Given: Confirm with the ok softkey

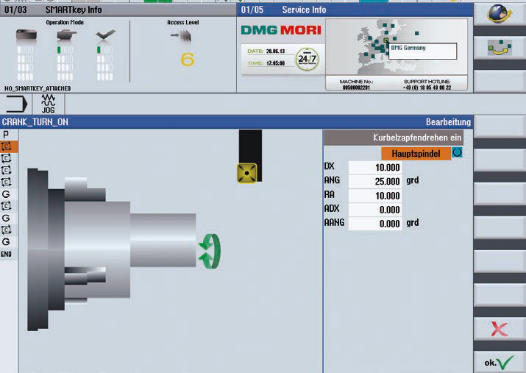Looking at the screenshot, I should click(x=499, y=363).
